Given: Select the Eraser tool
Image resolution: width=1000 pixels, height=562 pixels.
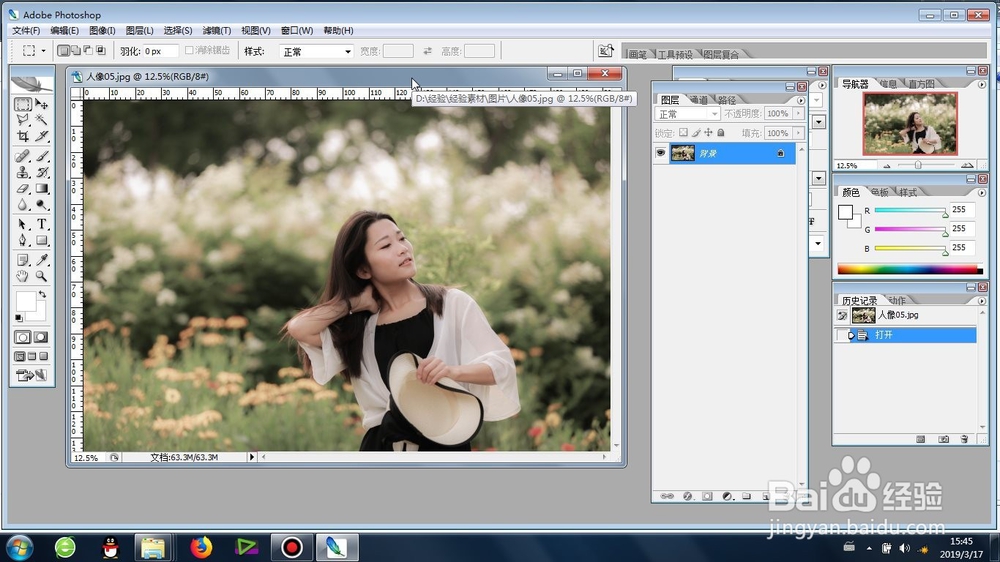Looking at the screenshot, I should (22, 189).
